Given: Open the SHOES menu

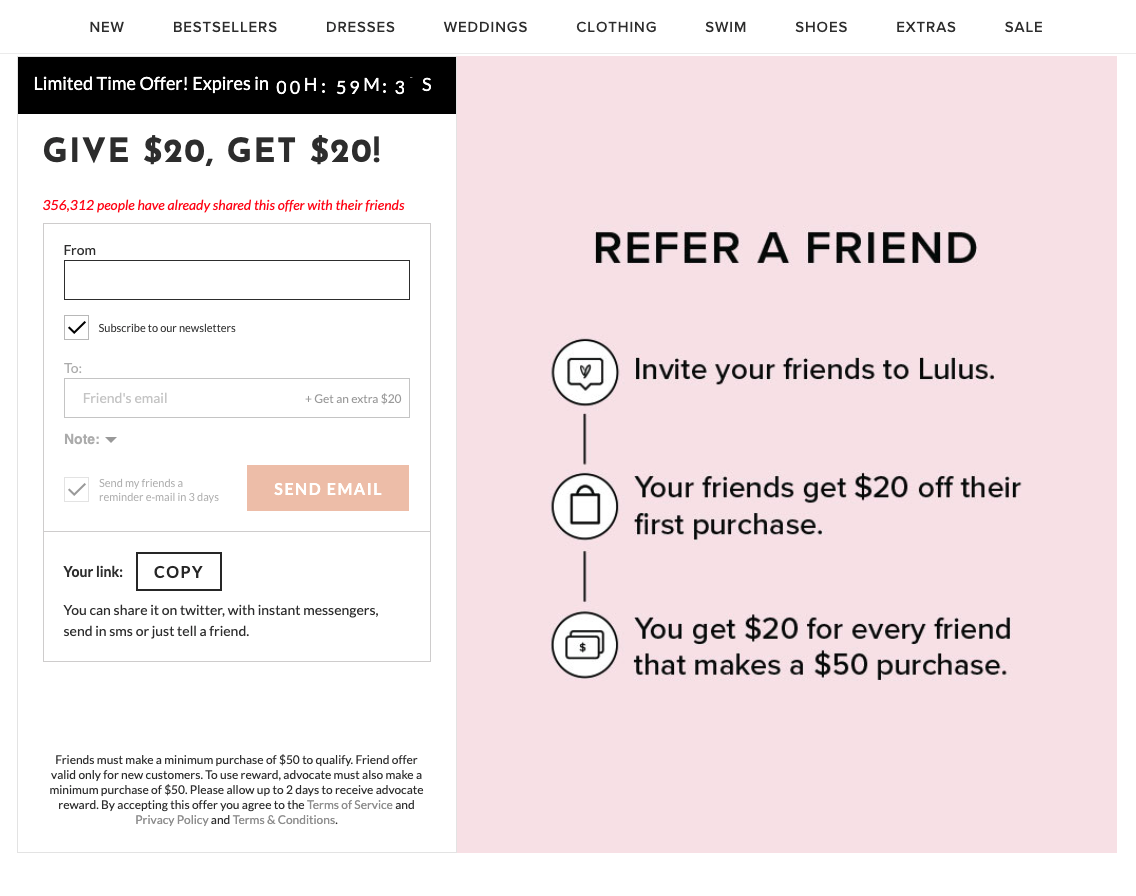Looking at the screenshot, I should coord(821,27).
